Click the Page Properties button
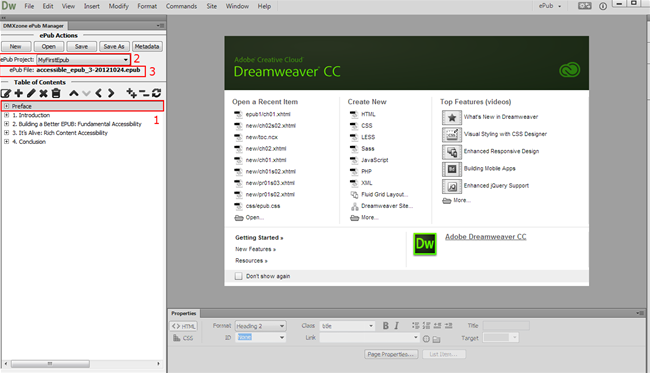This screenshot has height=373, width=650. click(x=390, y=354)
